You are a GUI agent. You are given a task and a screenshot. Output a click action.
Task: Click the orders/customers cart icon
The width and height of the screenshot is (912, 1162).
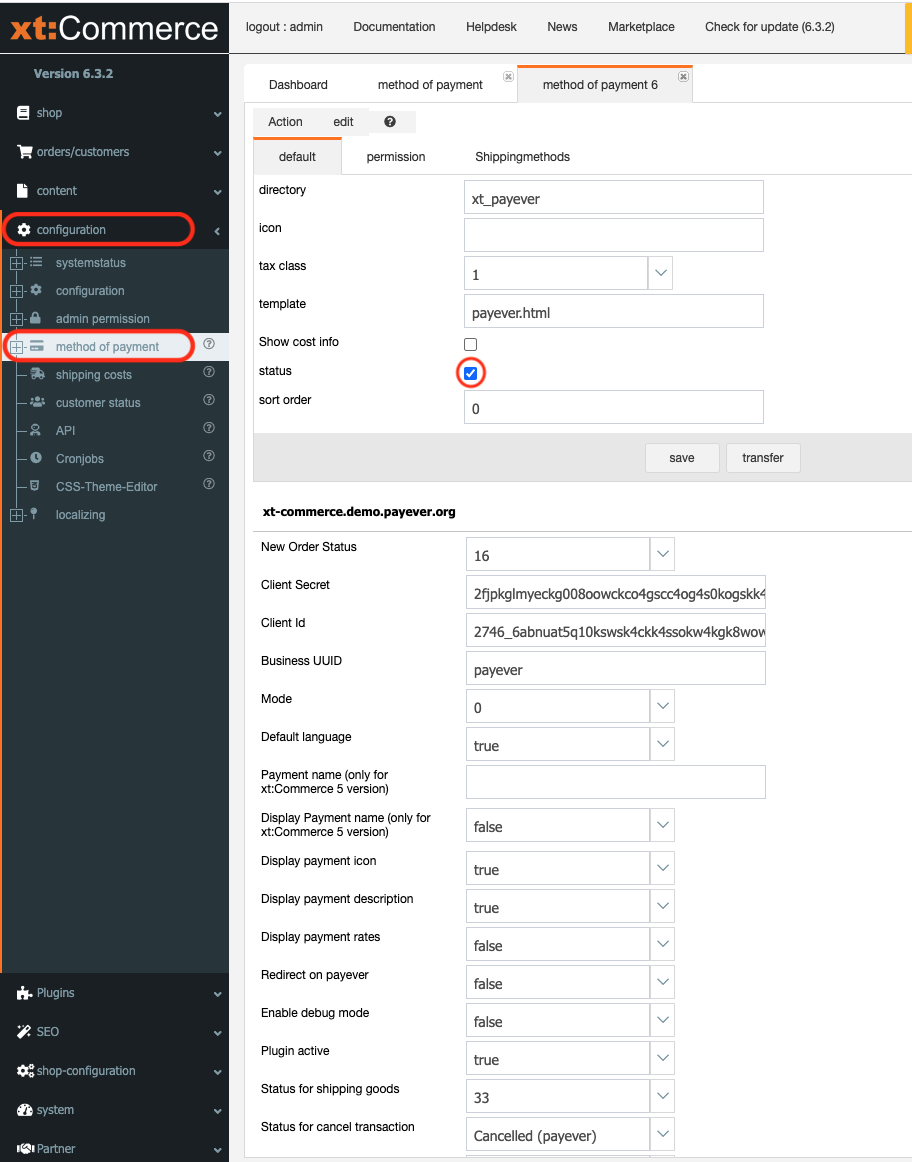tap(24, 152)
